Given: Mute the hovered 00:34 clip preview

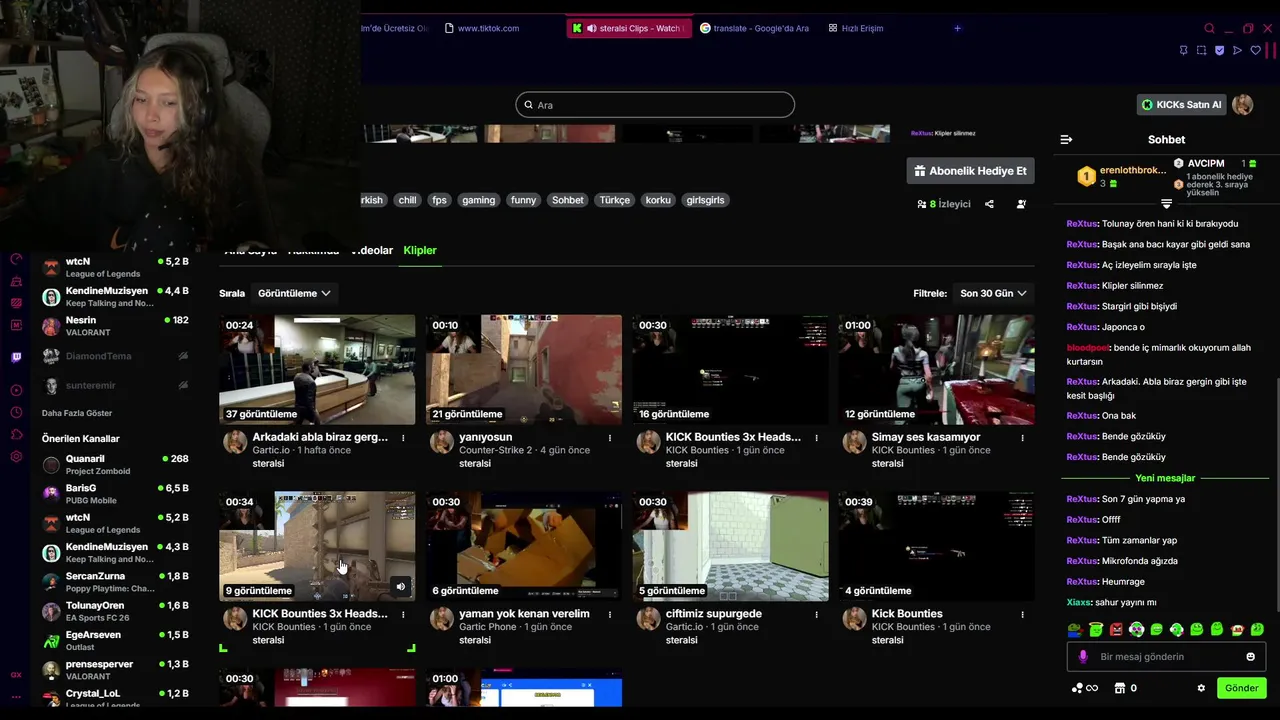Looking at the screenshot, I should point(401,587).
